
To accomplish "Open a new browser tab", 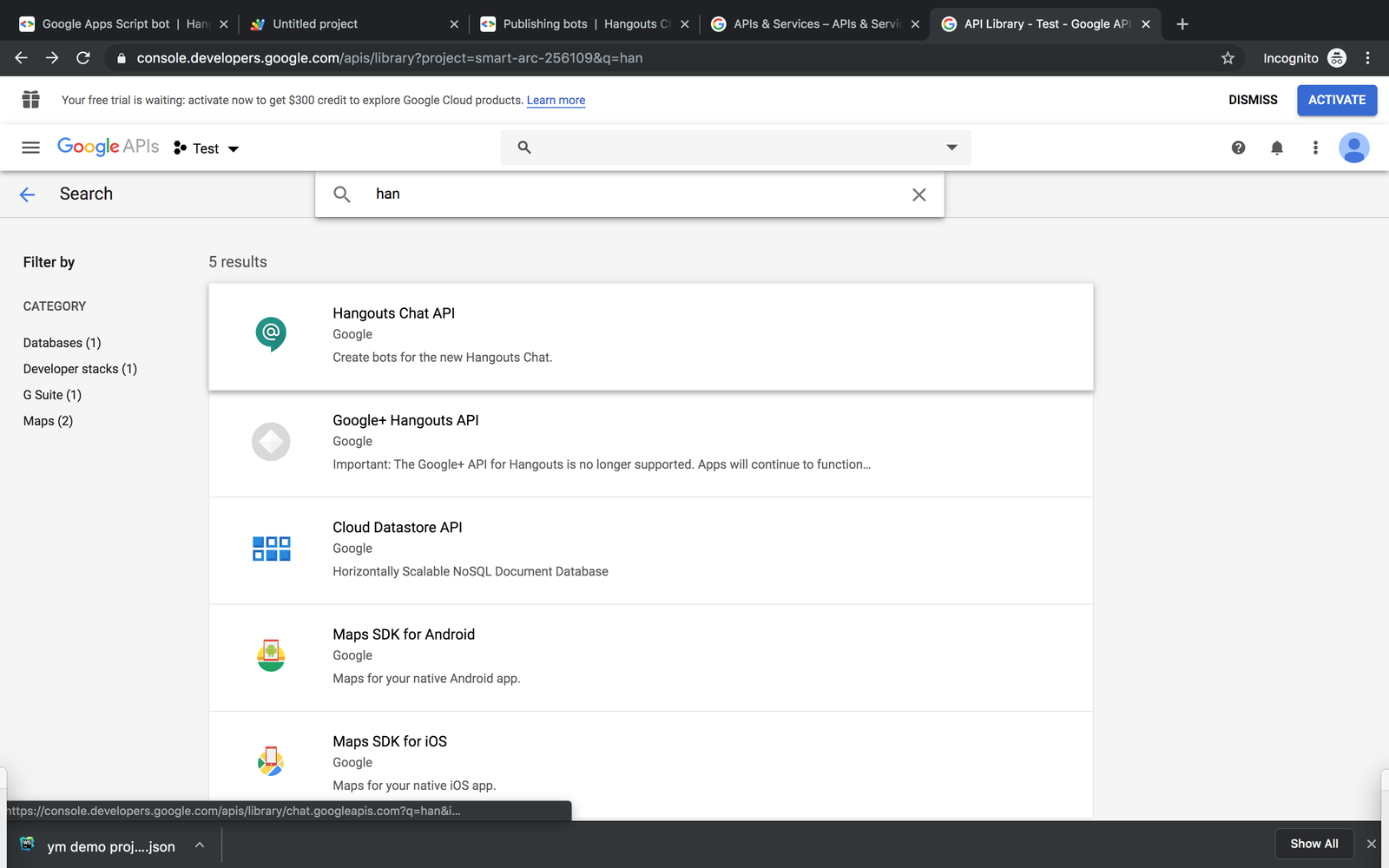I will (1182, 24).
